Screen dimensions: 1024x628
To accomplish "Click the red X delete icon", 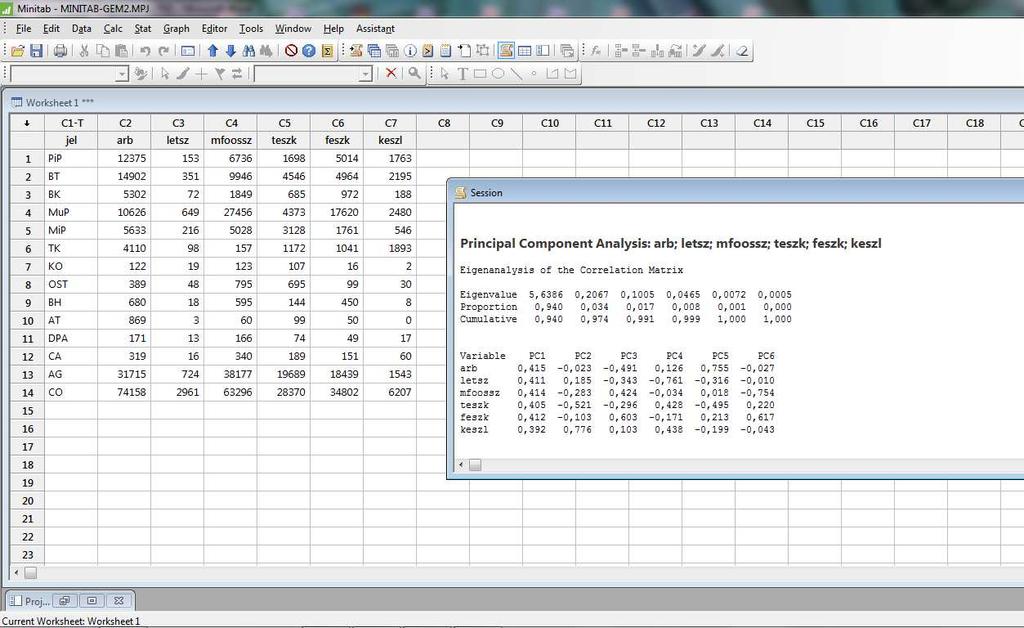I will coord(391,73).
